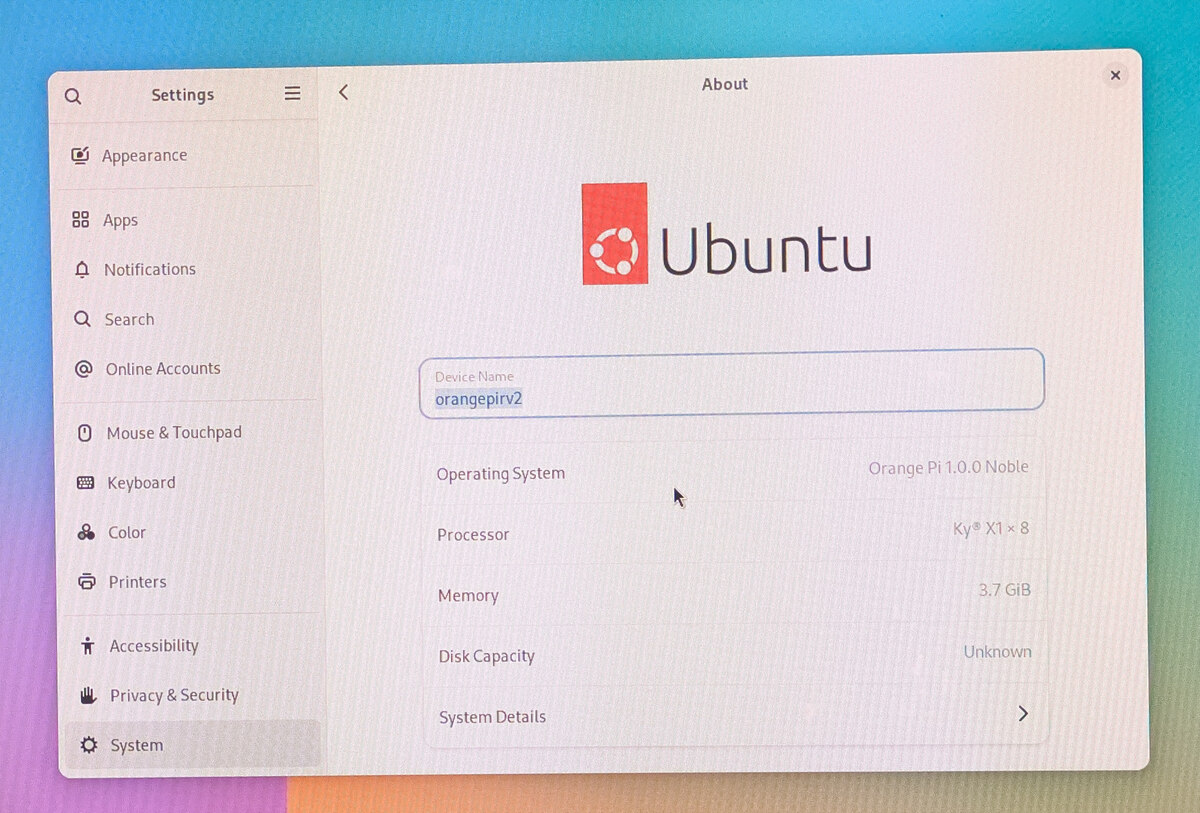Click the Online Accounts at-sign icon

tap(84, 369)
